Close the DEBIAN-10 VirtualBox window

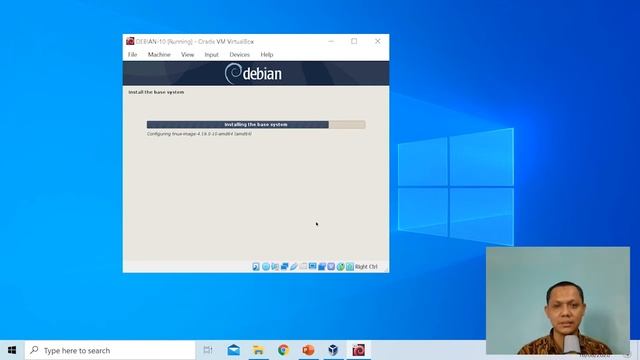pos(378,41)
